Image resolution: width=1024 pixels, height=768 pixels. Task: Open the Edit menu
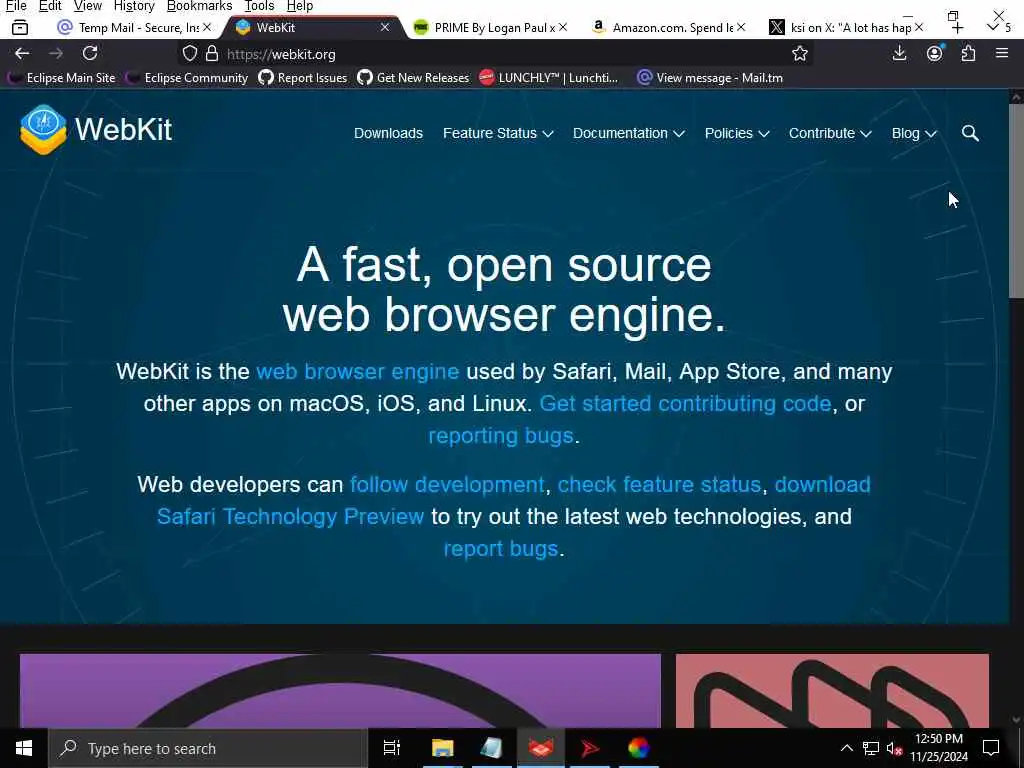pos(50,6)
